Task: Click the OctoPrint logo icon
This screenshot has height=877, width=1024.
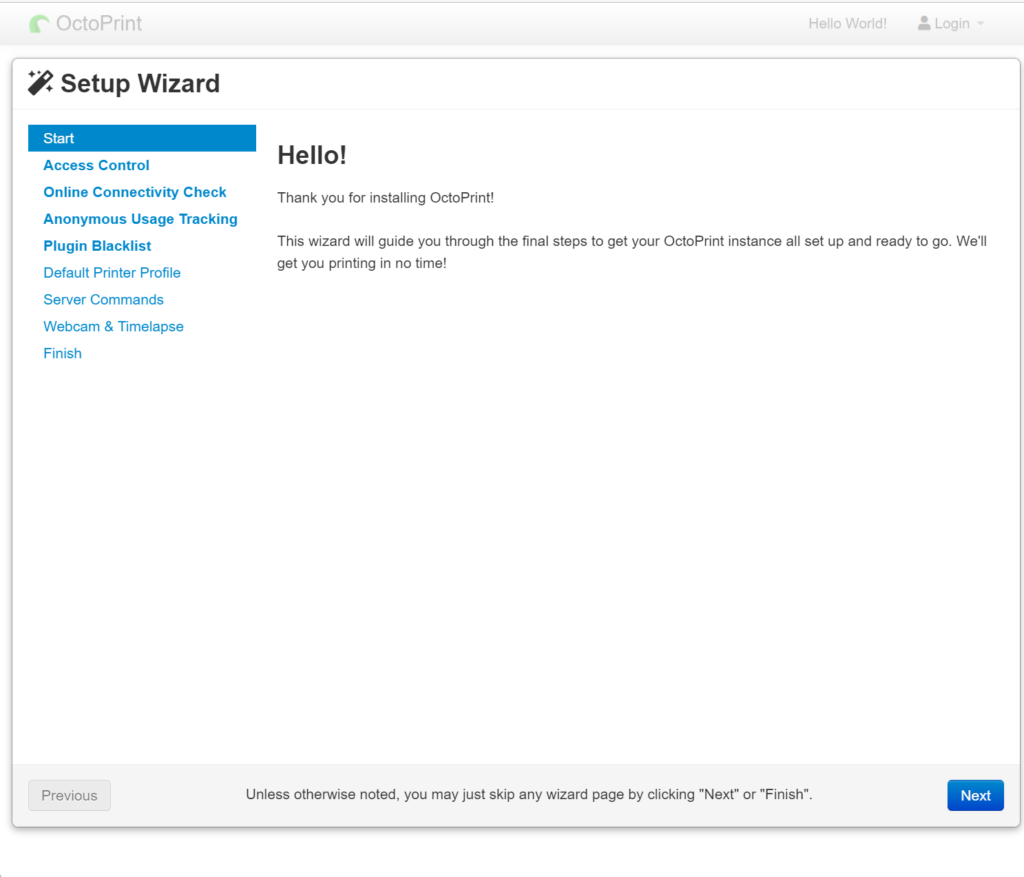Action: 39,24
